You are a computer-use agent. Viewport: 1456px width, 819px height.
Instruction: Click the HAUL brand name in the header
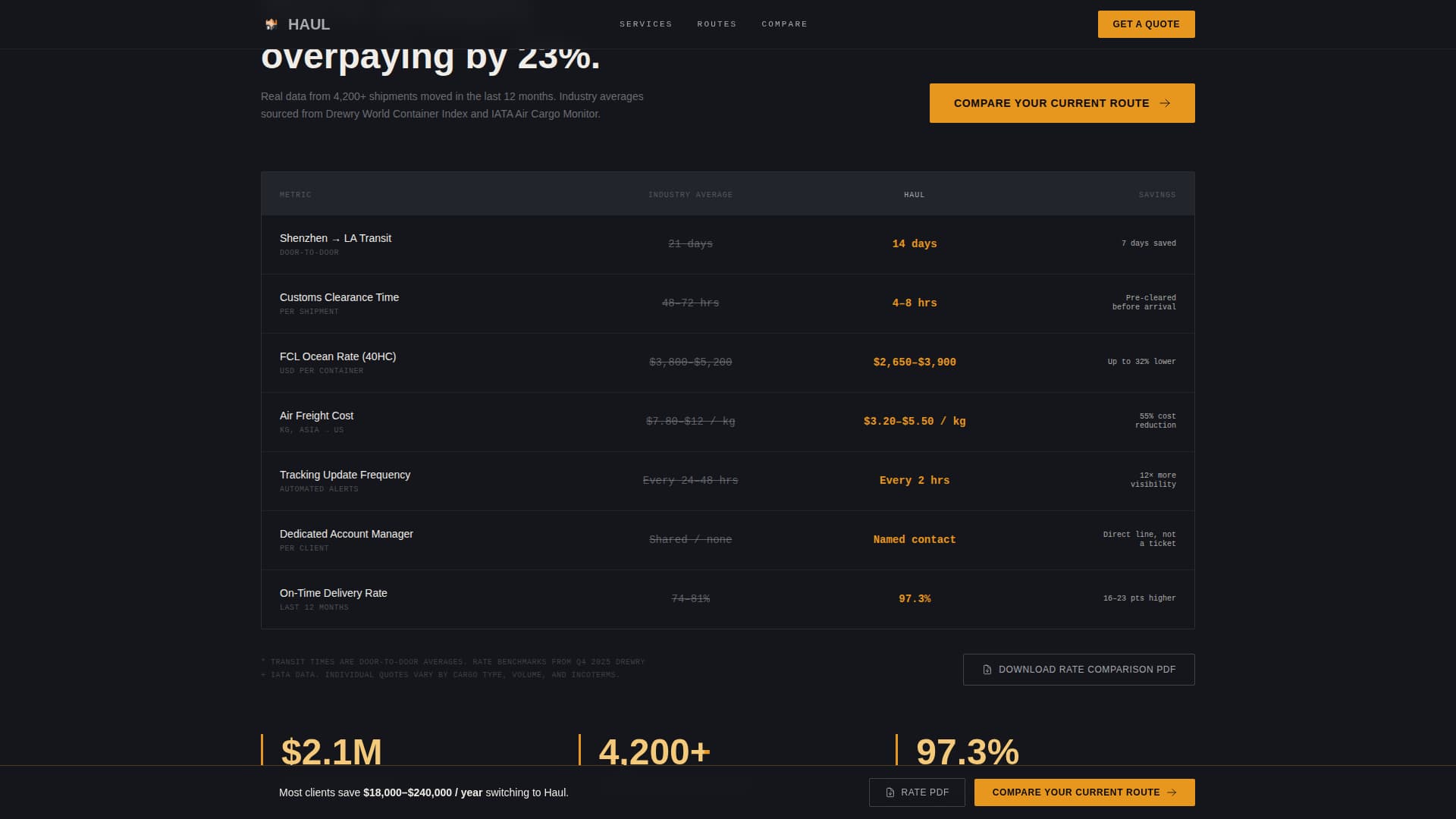click(x=309, y=24)
